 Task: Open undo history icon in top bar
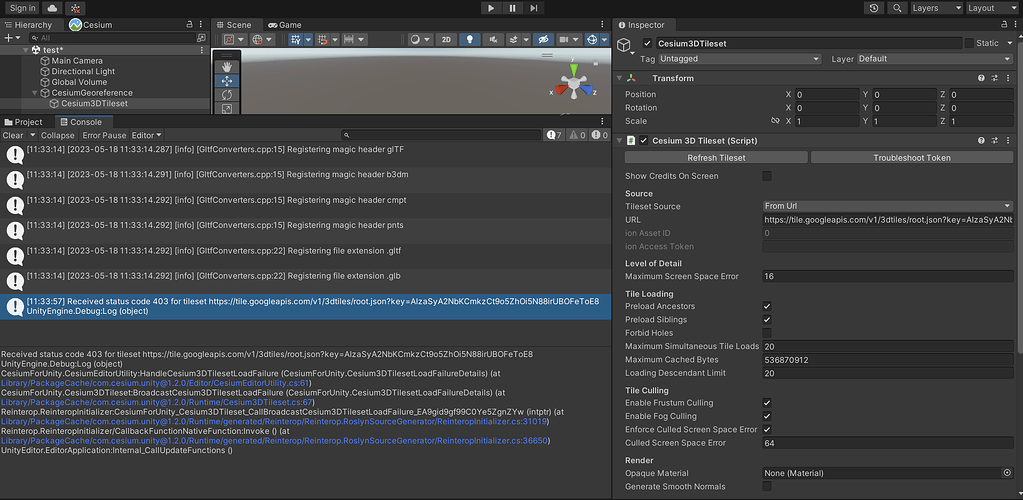tap(874, 8)
